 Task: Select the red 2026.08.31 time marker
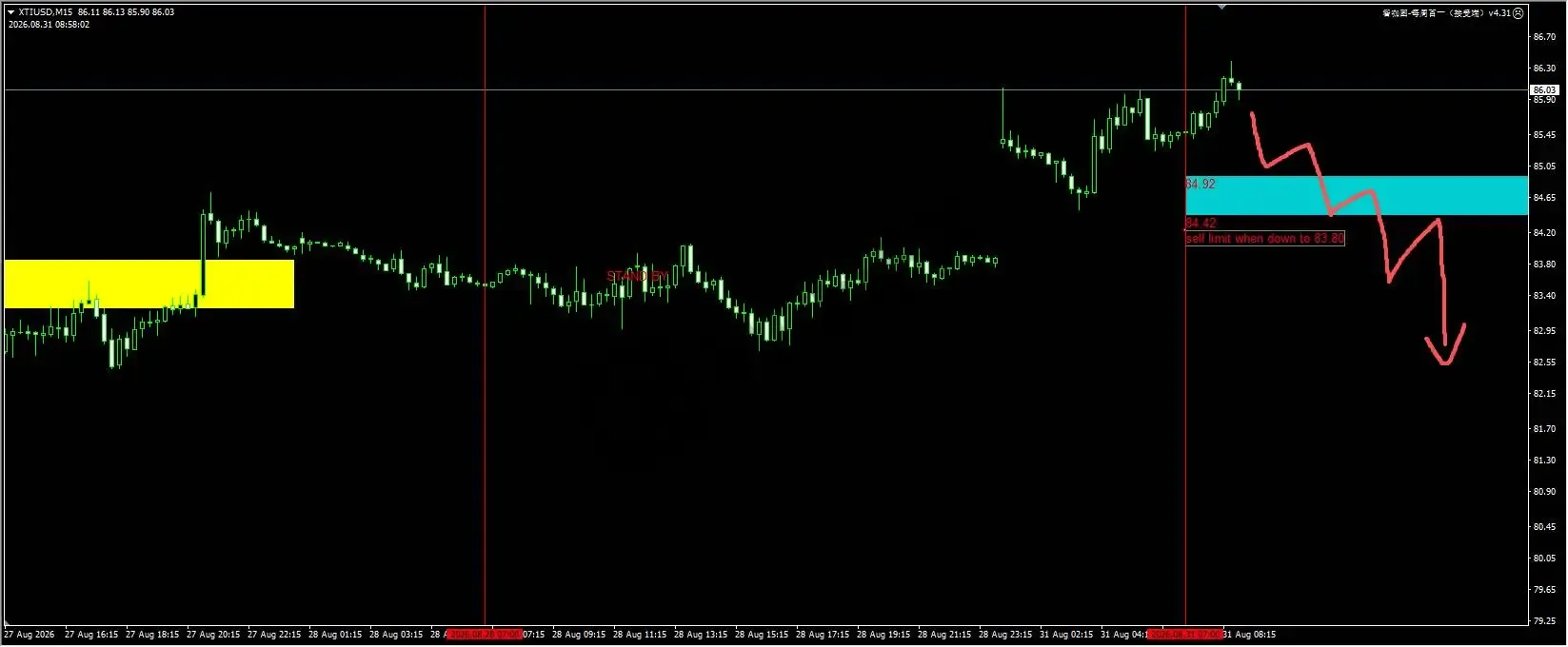tap(1185, 635)
